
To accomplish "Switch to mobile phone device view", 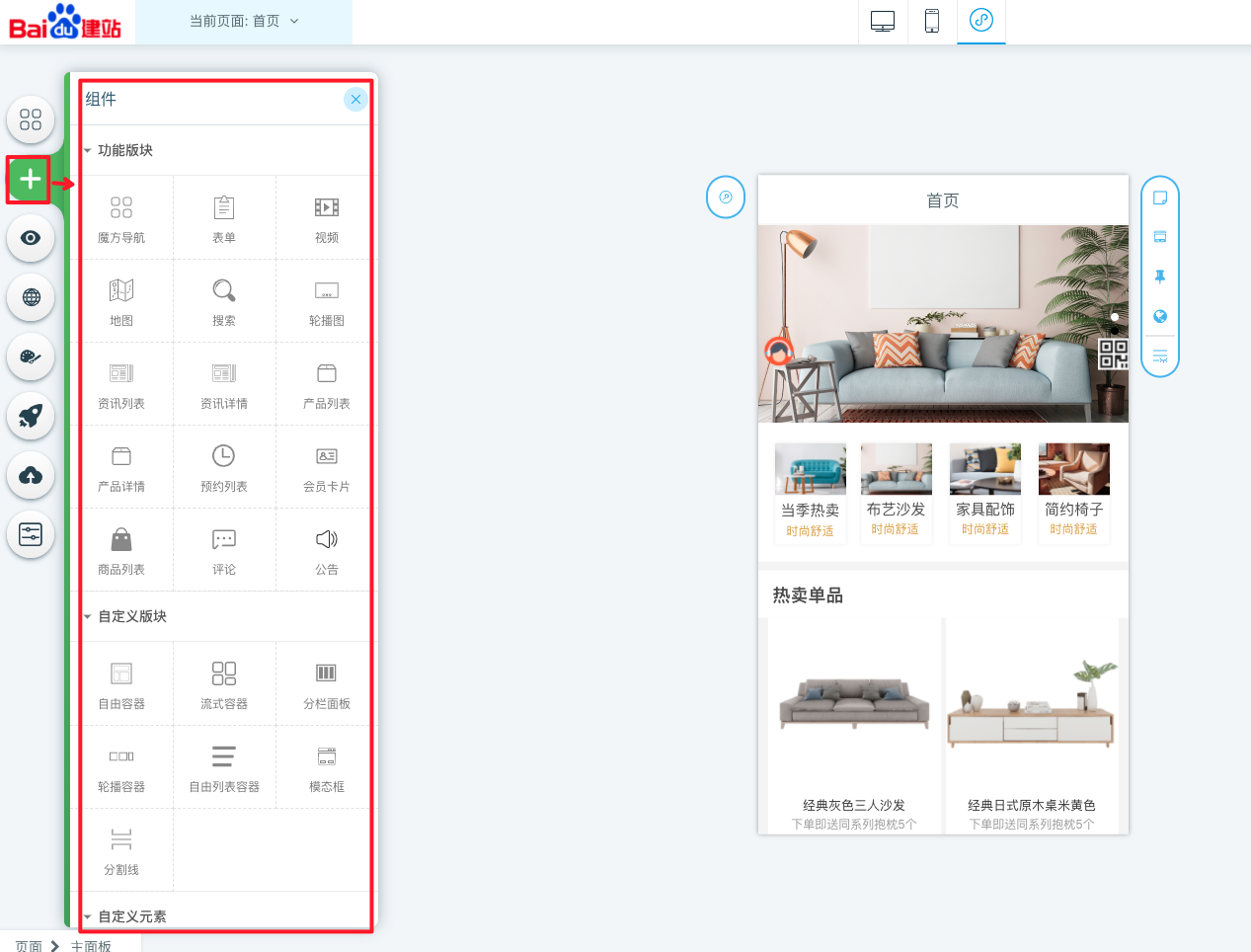I will 931,21.
